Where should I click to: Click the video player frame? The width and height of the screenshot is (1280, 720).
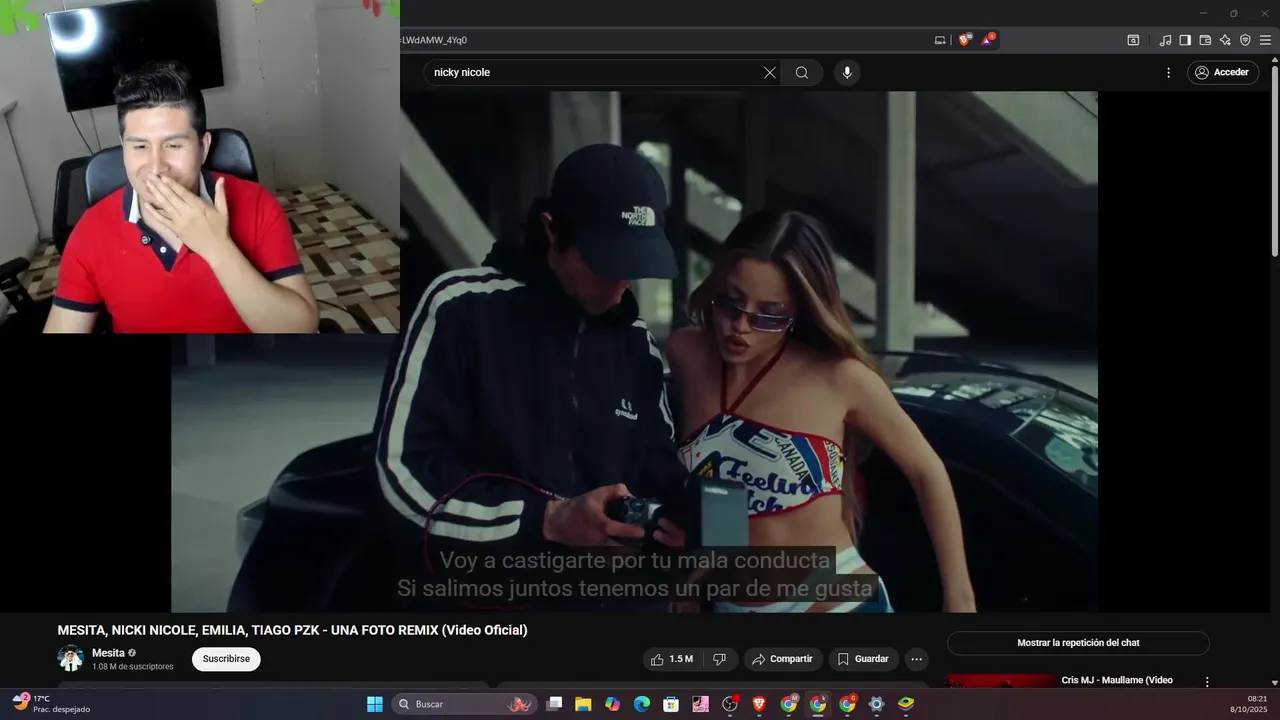tap(634, 352)
